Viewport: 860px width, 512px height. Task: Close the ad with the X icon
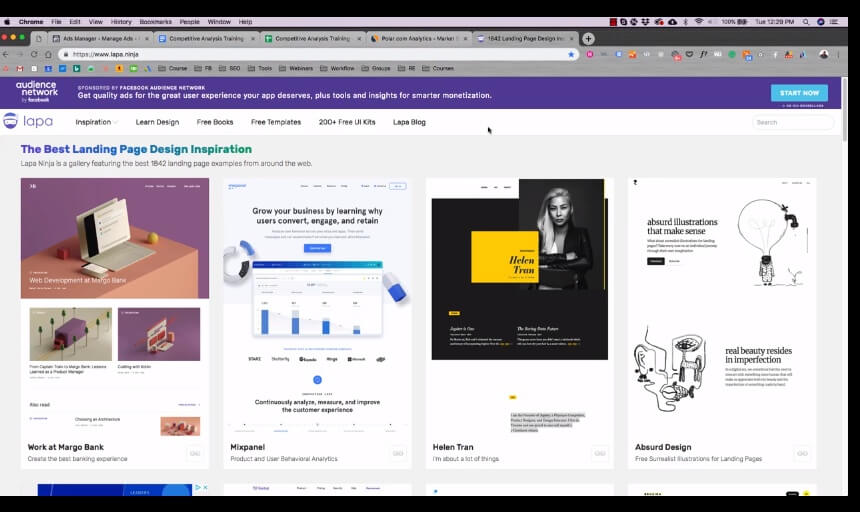point(206,487)
